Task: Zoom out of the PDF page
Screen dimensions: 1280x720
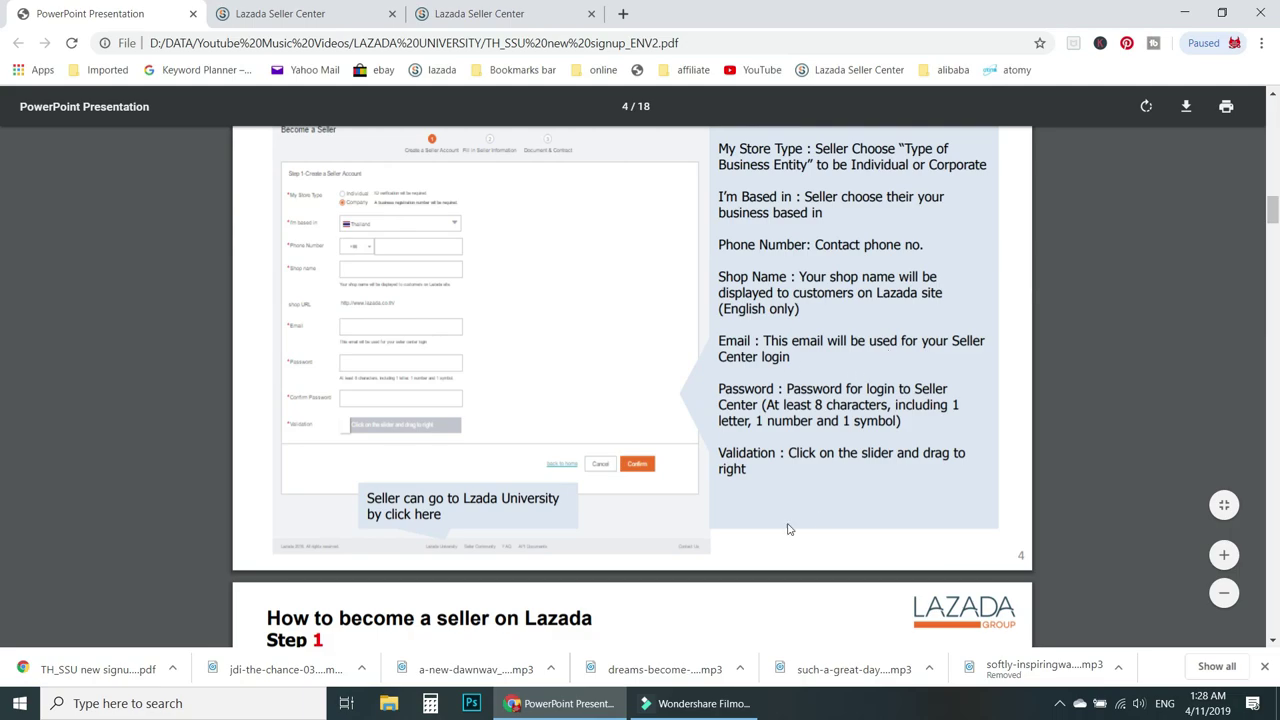Action: [x=1224, y=592]
